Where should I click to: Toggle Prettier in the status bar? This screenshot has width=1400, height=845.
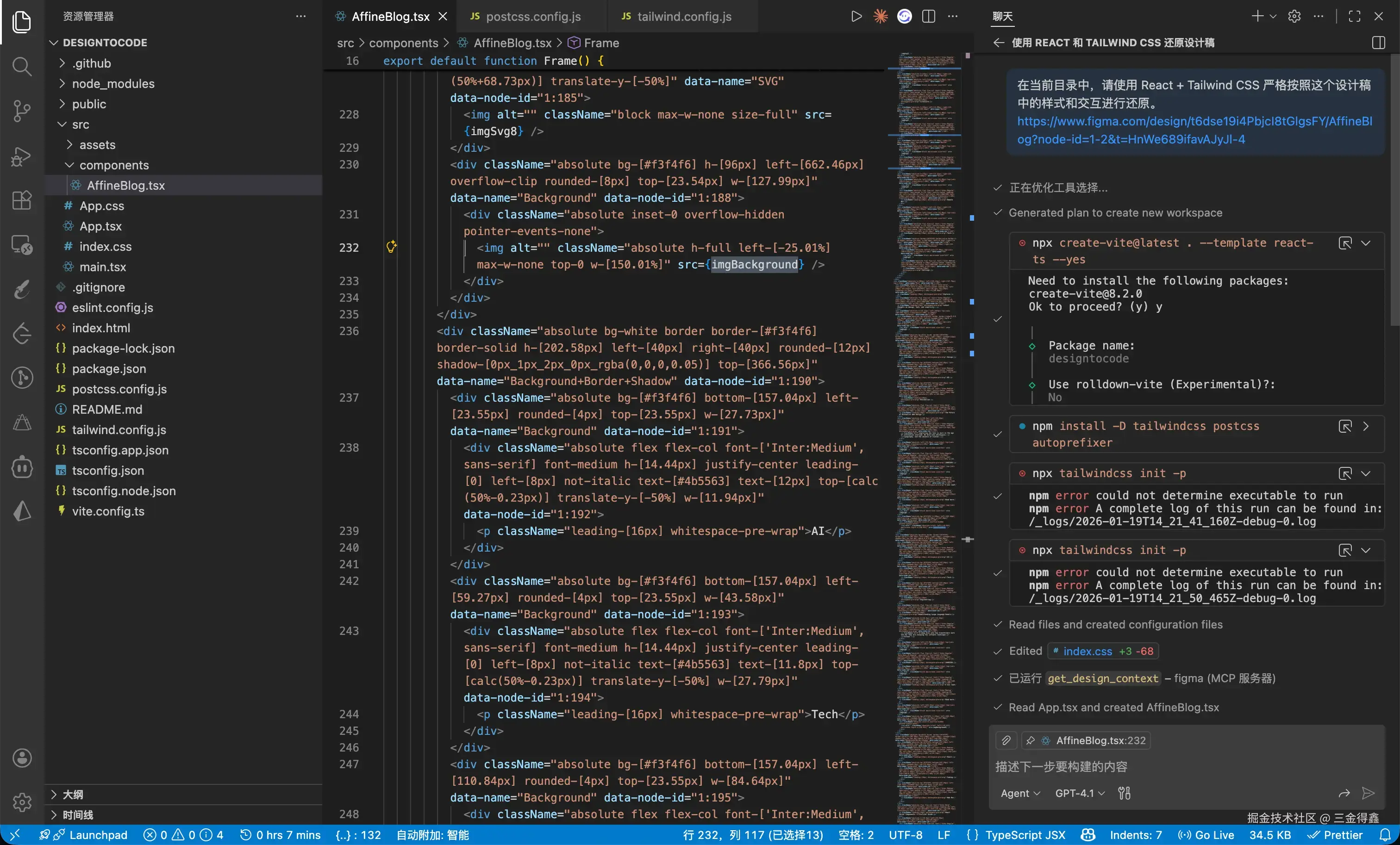(1335, 835)
